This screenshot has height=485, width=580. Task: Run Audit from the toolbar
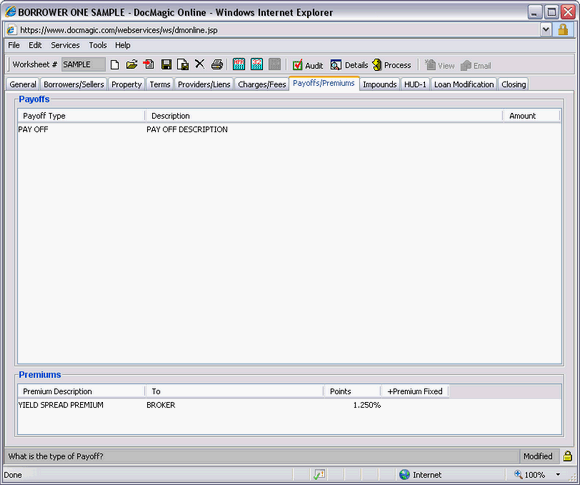point(308,65)
